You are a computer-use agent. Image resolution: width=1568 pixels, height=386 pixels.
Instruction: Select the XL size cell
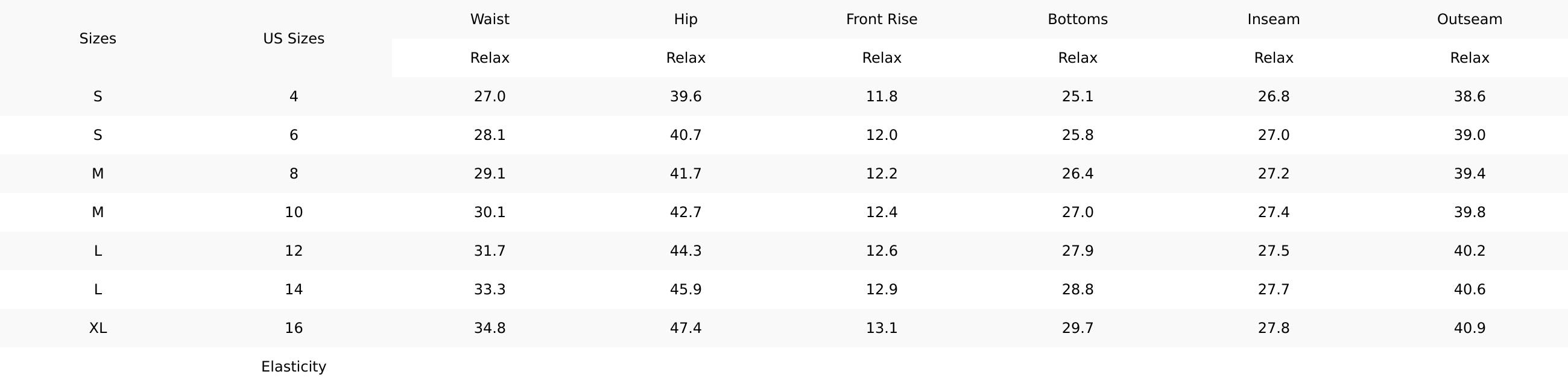pos(97,328)
